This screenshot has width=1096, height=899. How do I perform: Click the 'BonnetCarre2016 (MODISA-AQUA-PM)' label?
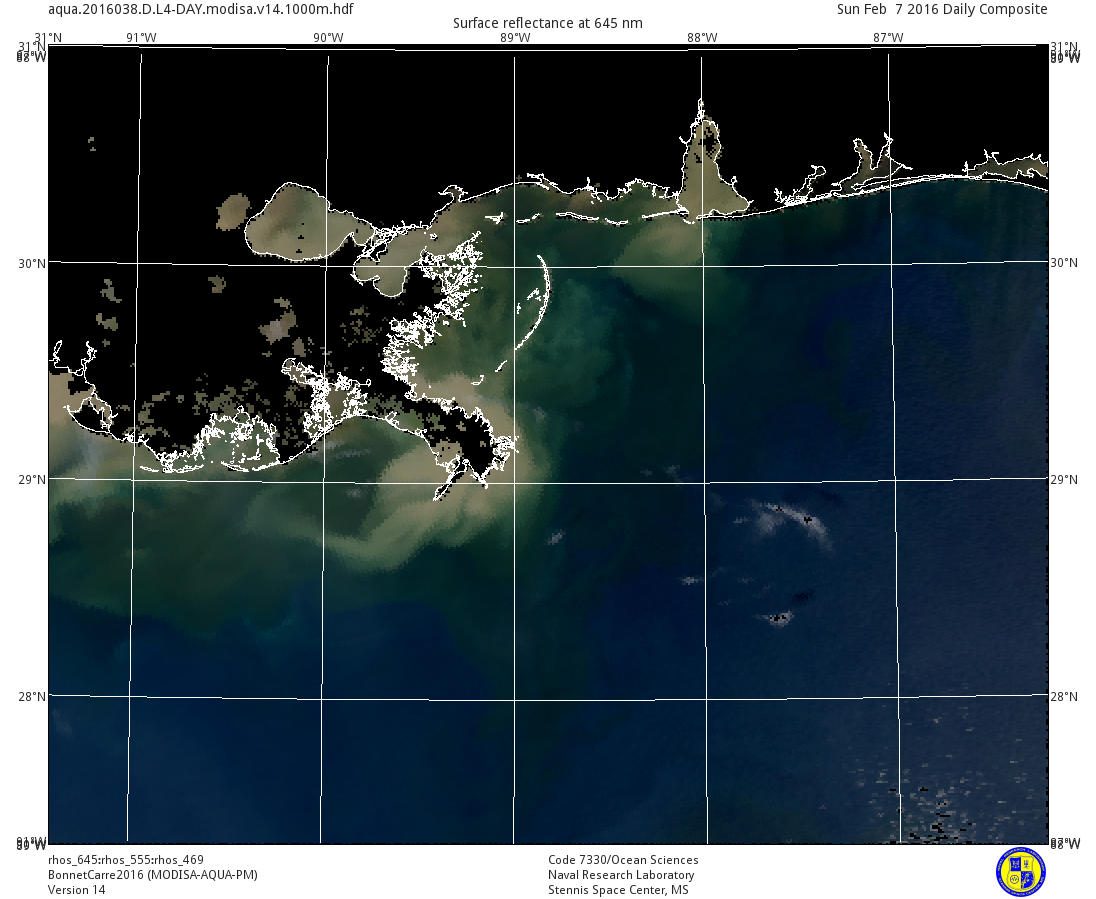(153, 875)
